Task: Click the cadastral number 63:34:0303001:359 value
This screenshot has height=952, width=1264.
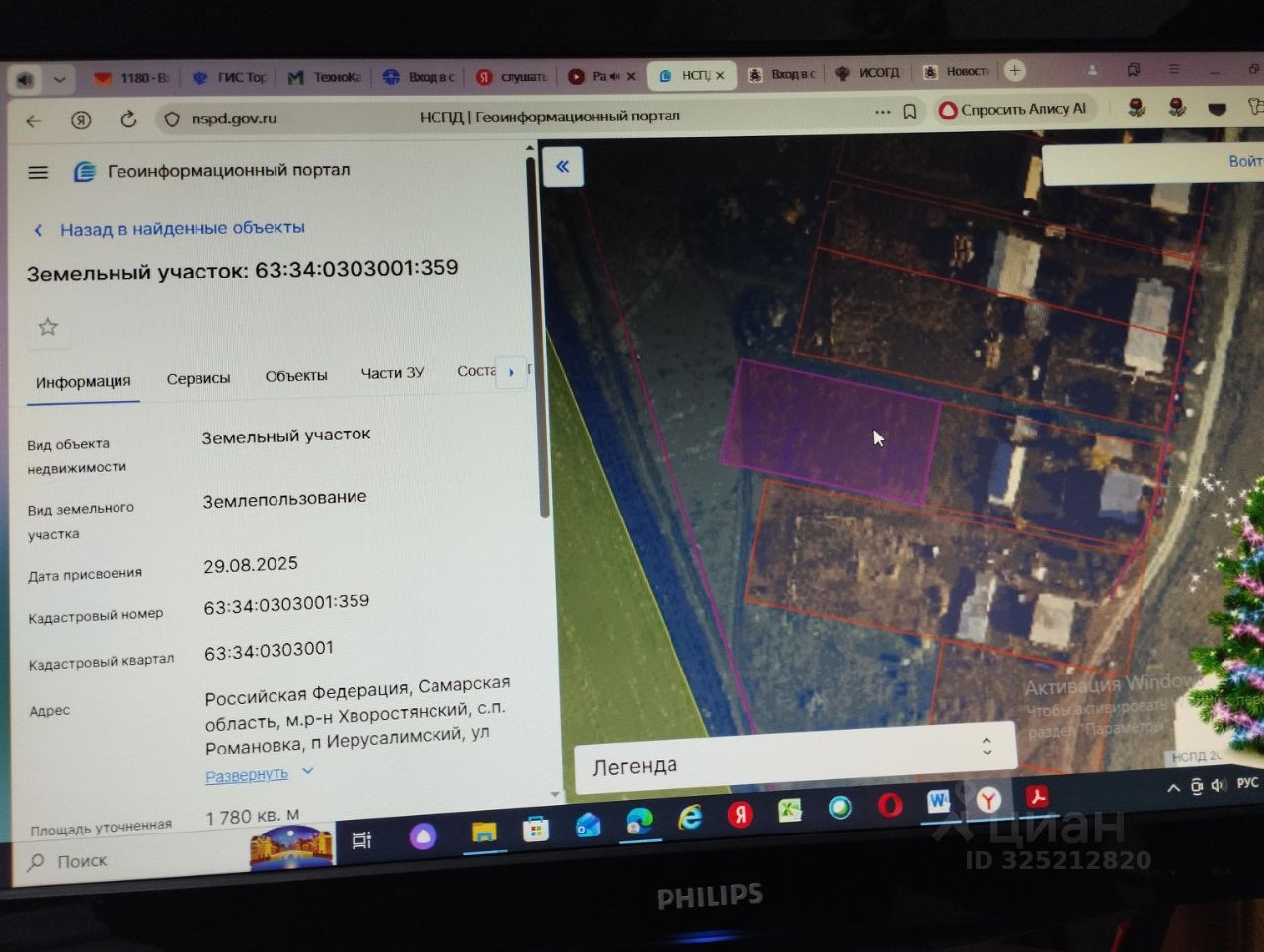Action: click(x=286, y=604)
